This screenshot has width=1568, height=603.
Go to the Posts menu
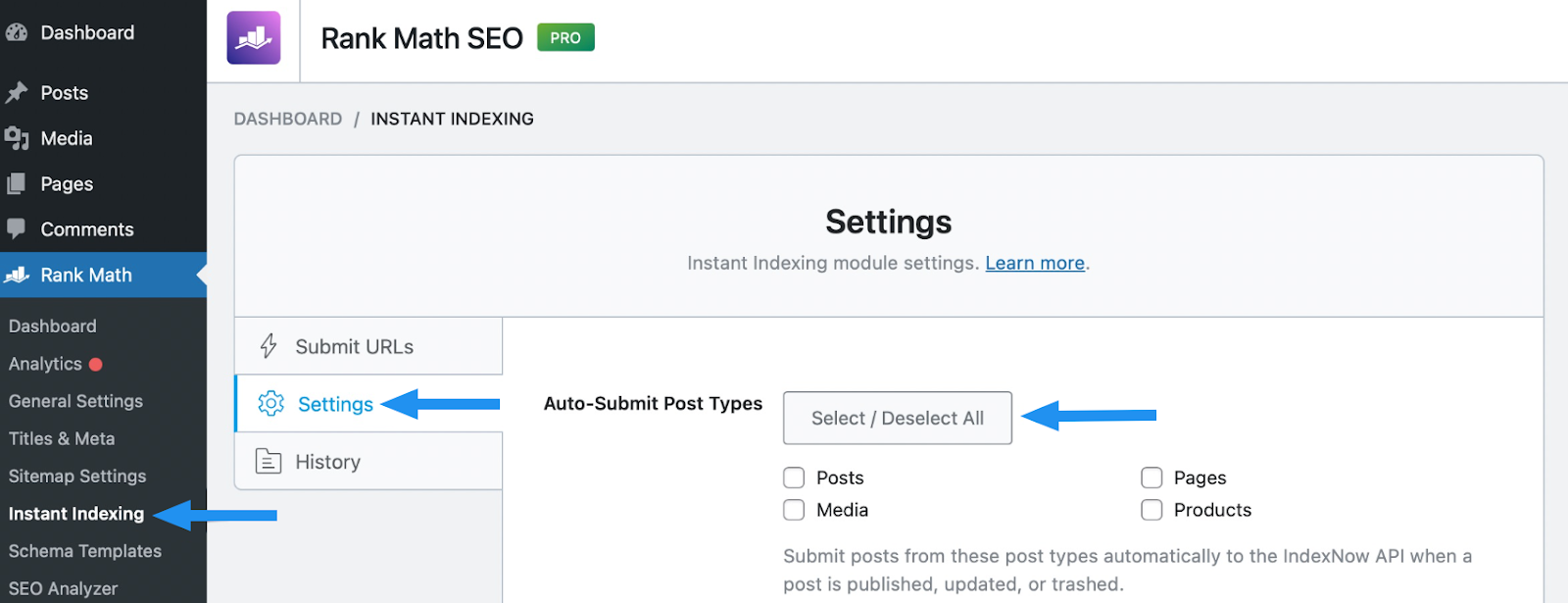click(103, 92)
